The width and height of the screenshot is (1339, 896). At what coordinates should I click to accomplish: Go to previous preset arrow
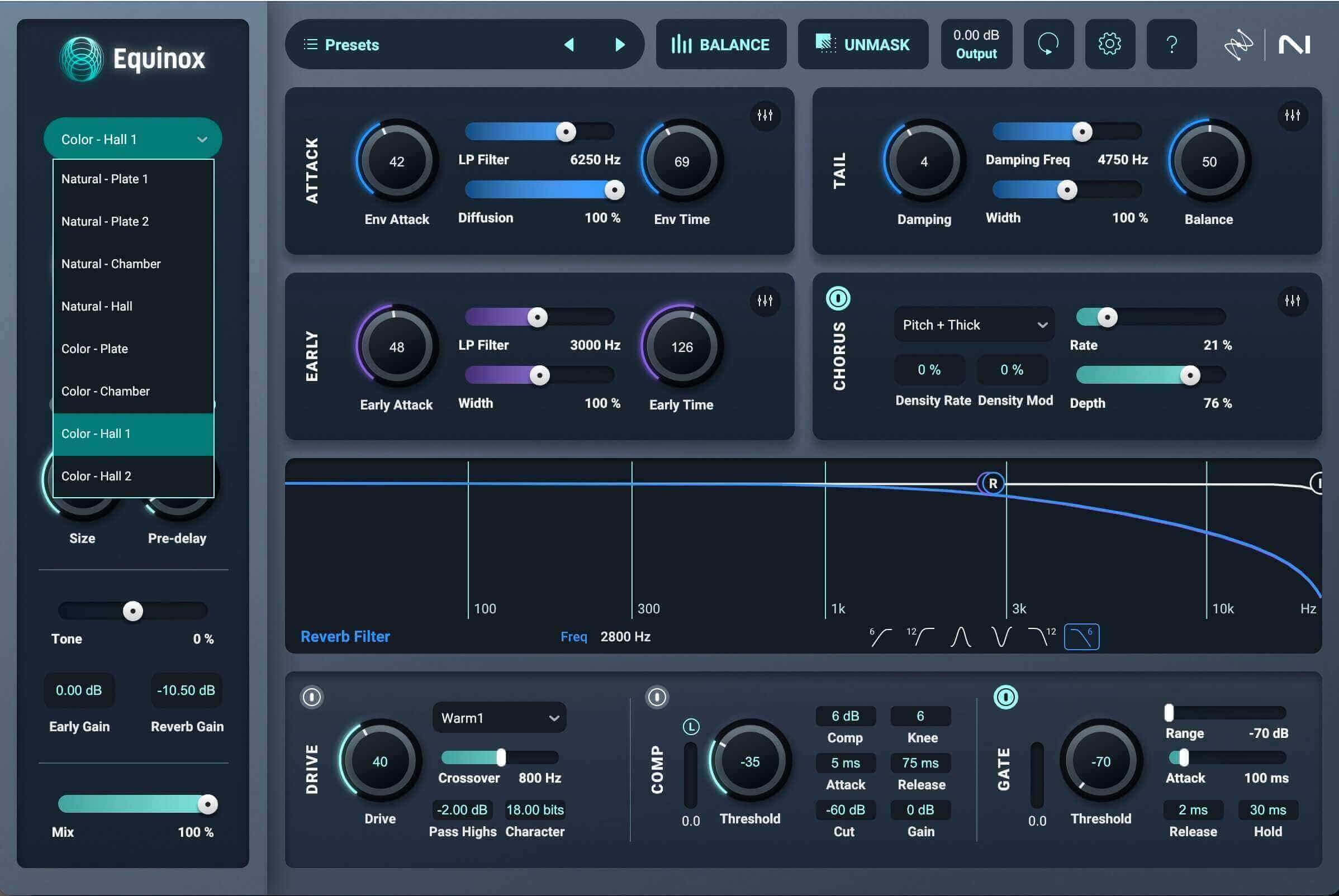click(x=569, y=45)
